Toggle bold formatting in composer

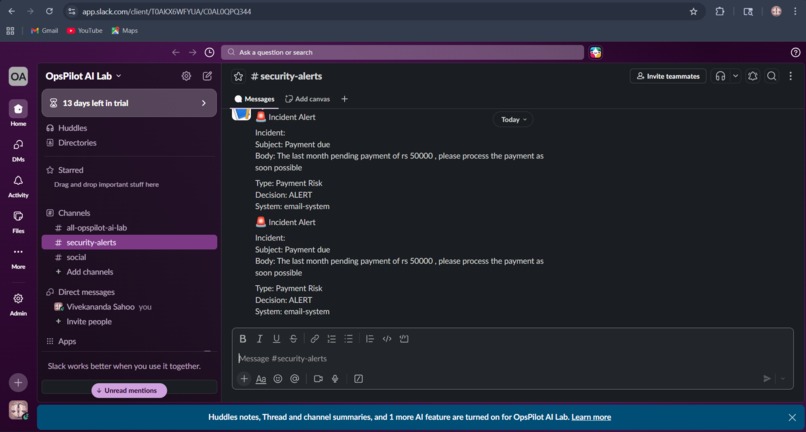click(243, 339)
